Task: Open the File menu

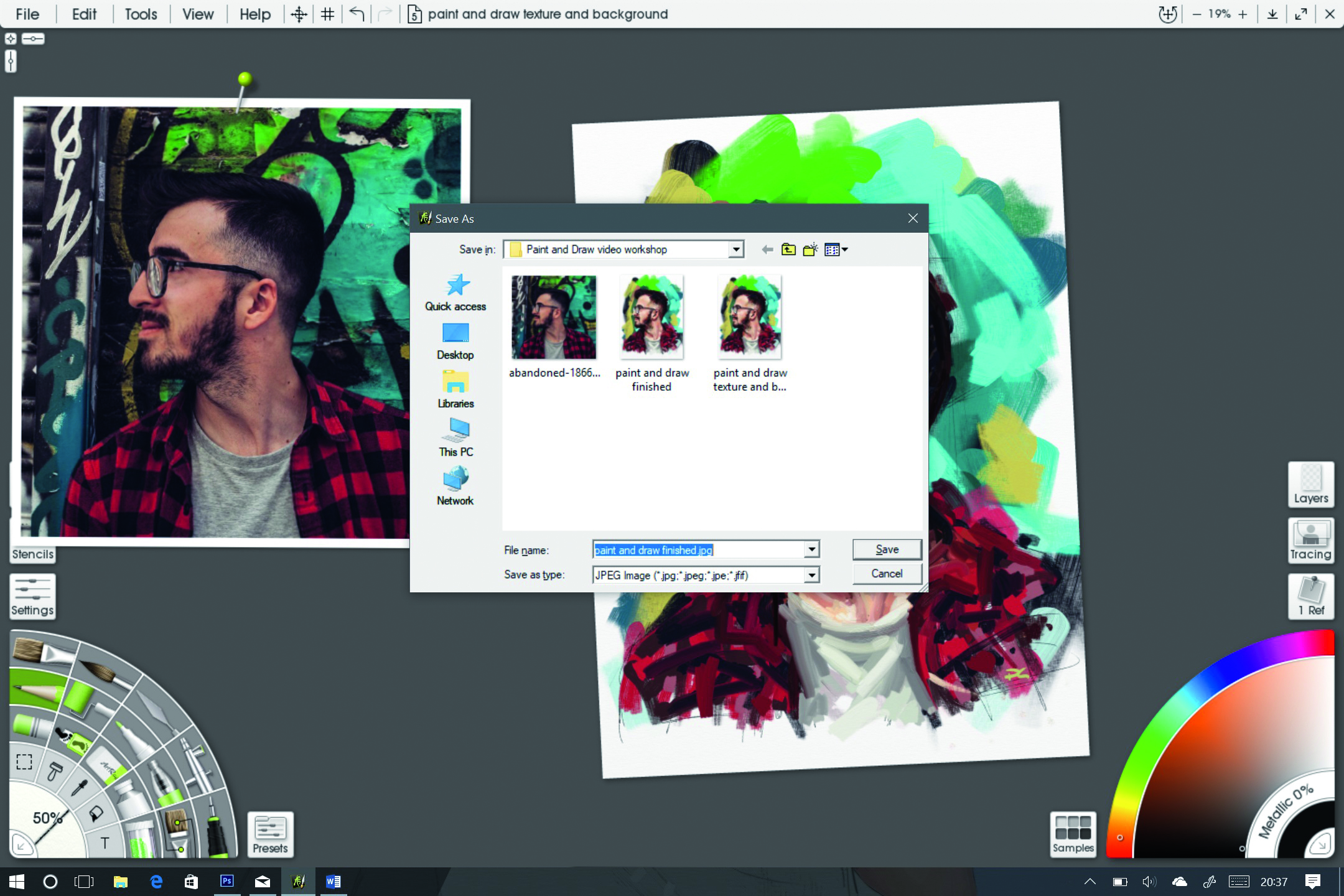Action: click(x=27, y=14)
